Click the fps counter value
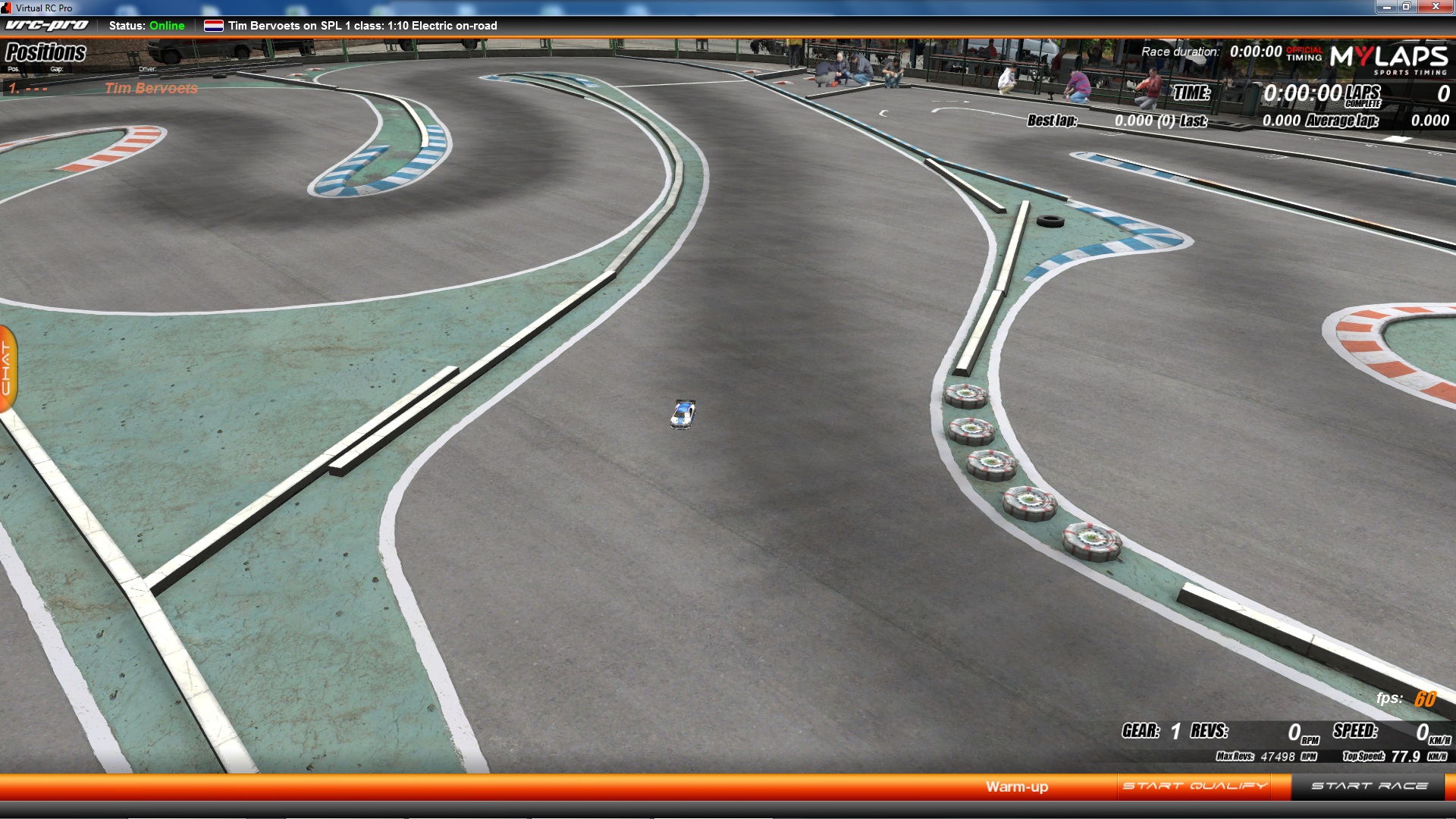The image size is (1456, 819). point(1425,699)
